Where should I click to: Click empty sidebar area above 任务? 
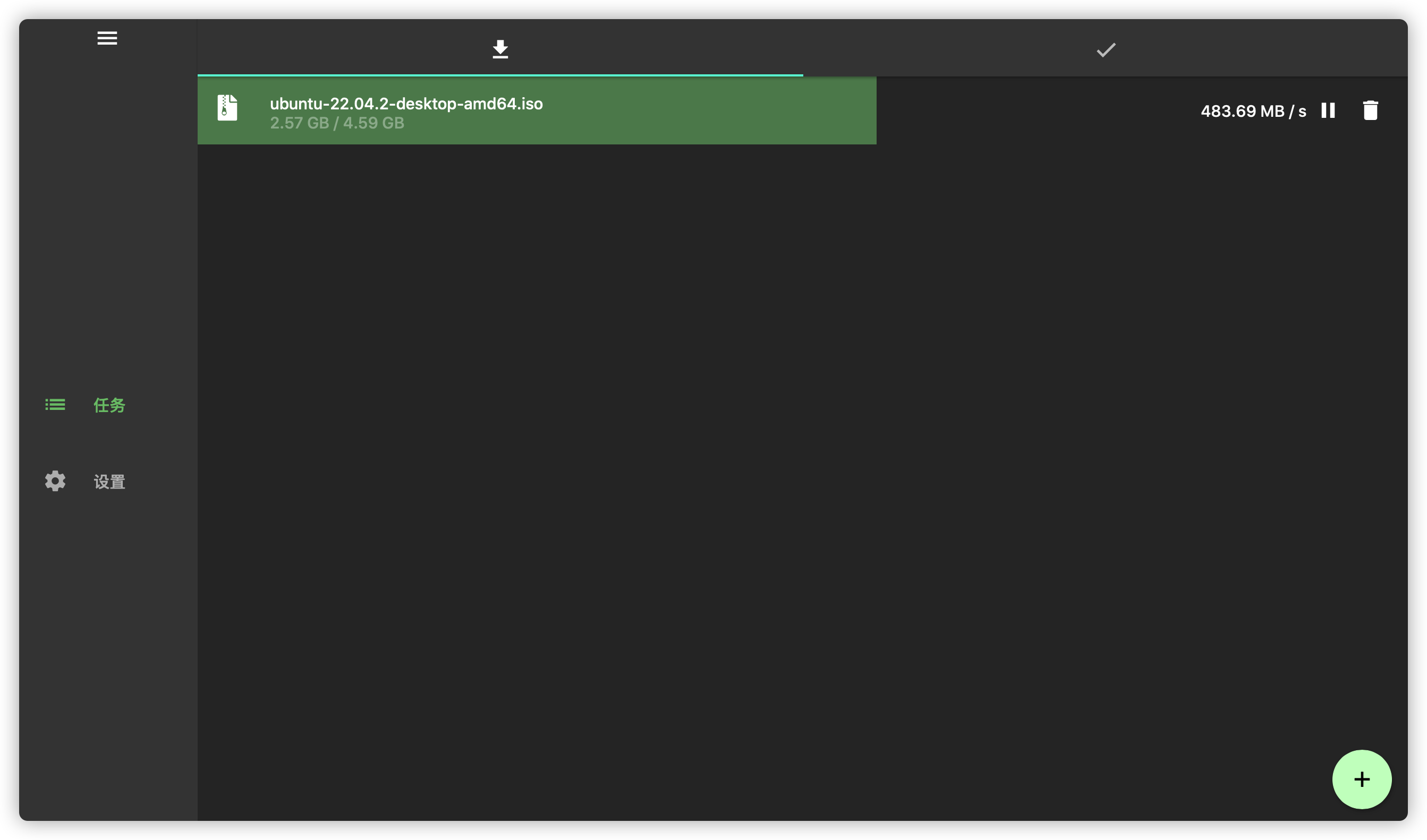pos(108,226)
